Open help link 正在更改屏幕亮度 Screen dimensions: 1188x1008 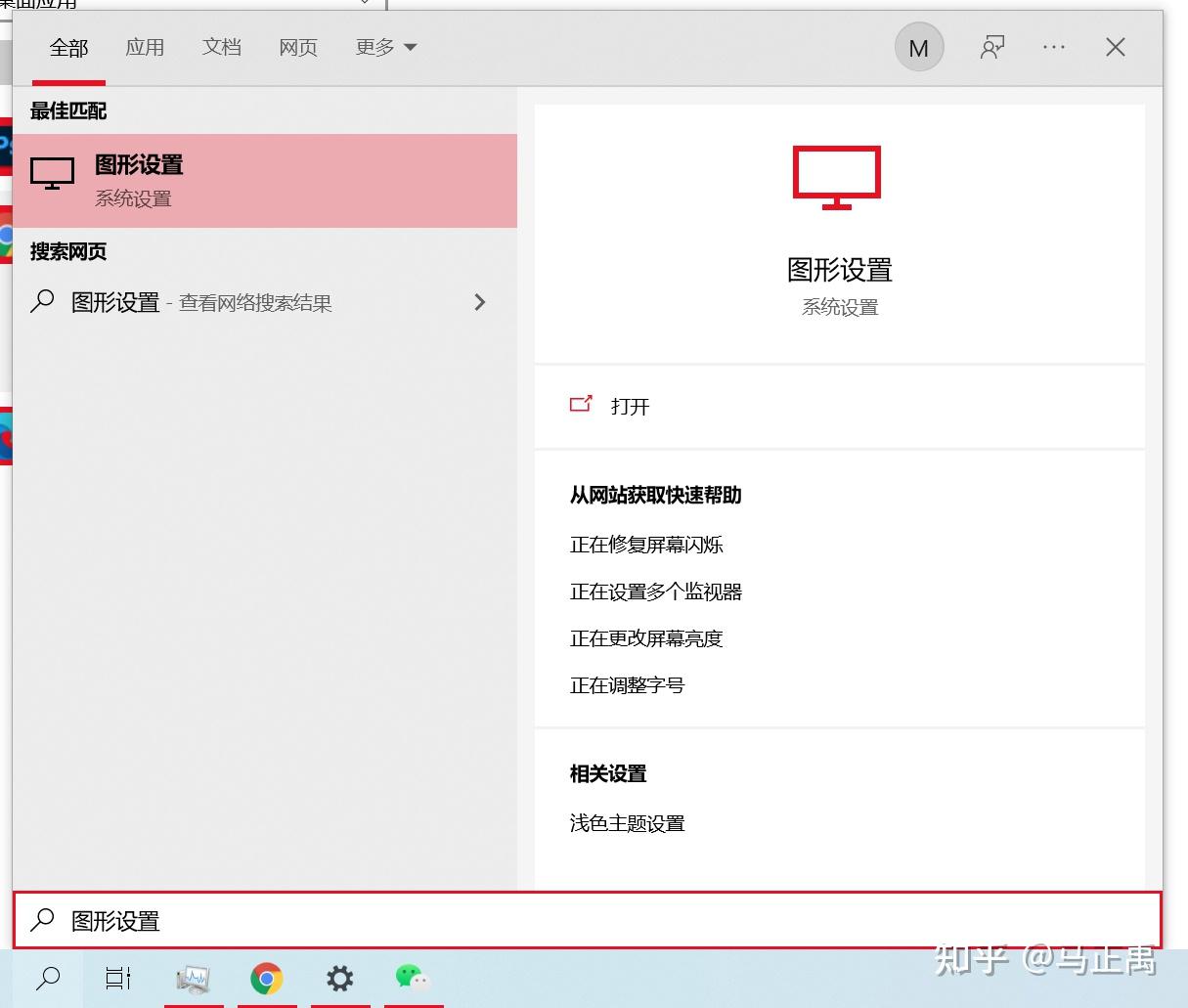tap(646, 638)
